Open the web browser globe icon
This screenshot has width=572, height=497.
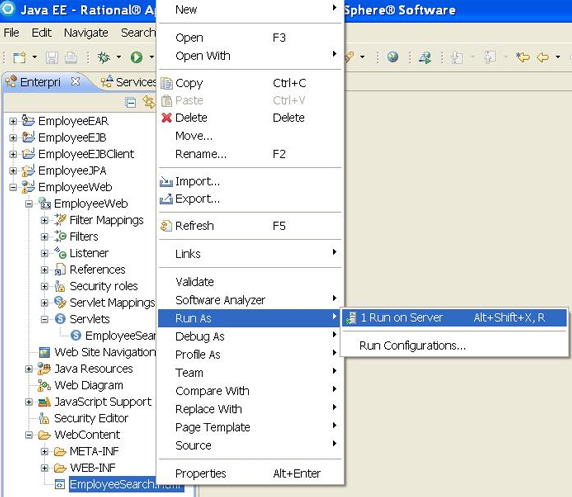point(393,57)
